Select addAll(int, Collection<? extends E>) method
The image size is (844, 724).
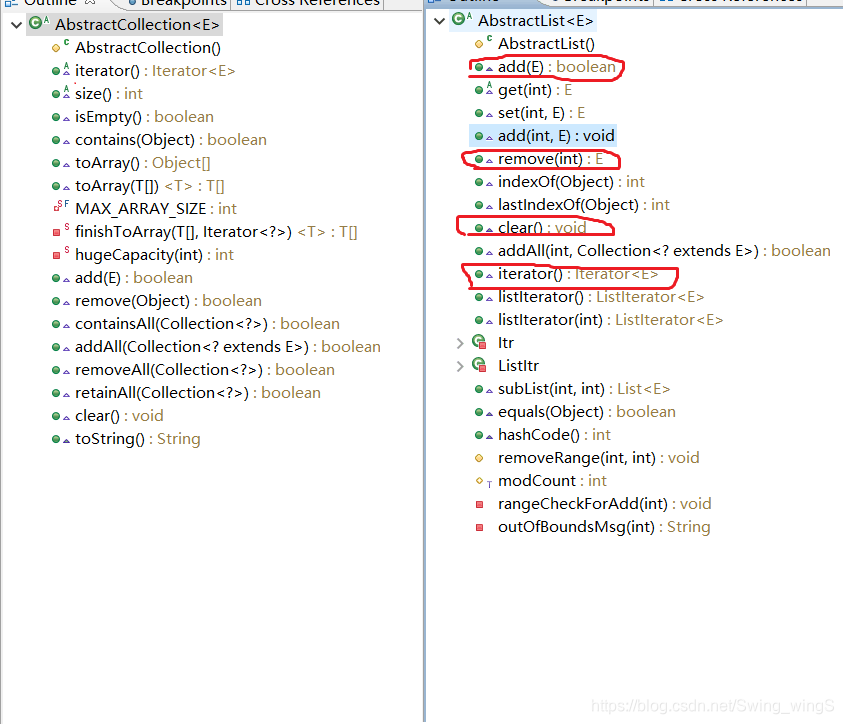(x=664, y=251)
